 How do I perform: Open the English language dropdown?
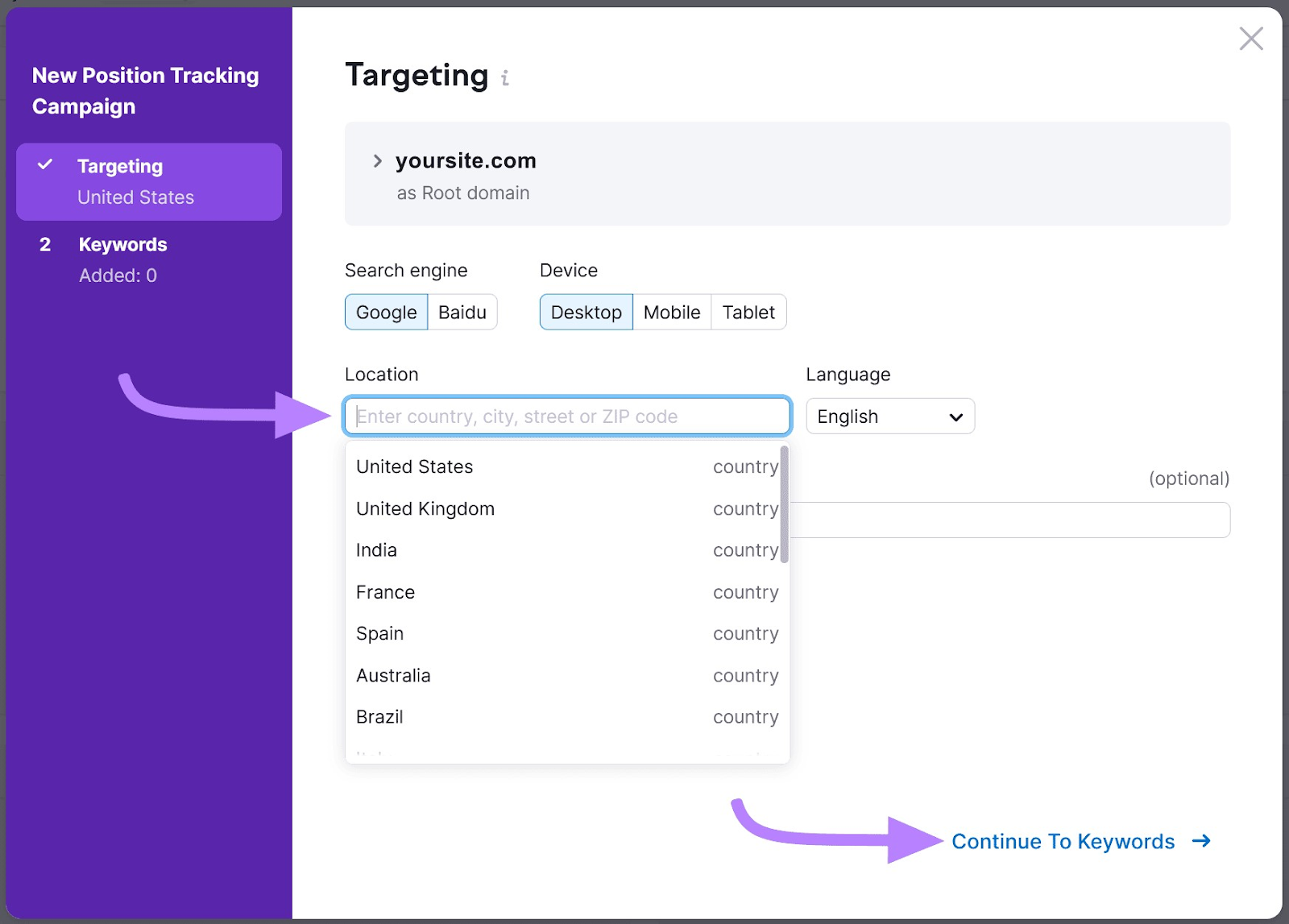click(x=889, y=416)
